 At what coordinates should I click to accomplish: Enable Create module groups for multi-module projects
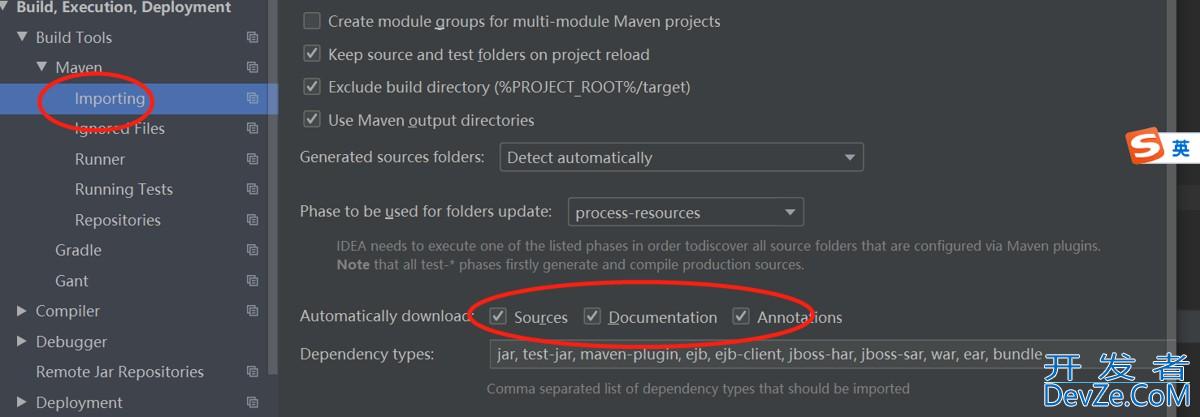(312, 21)
